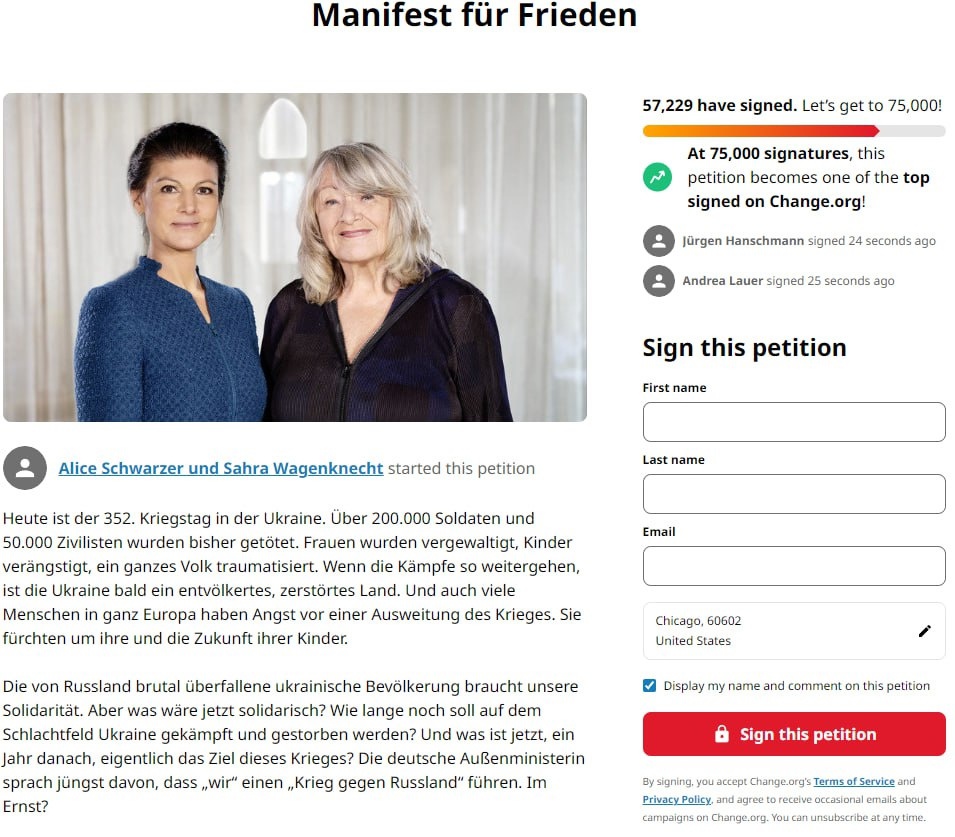Click Jürgen Hanschmann's avatar icon
Viewport: 955px width, 837px height.
[658, 241]
